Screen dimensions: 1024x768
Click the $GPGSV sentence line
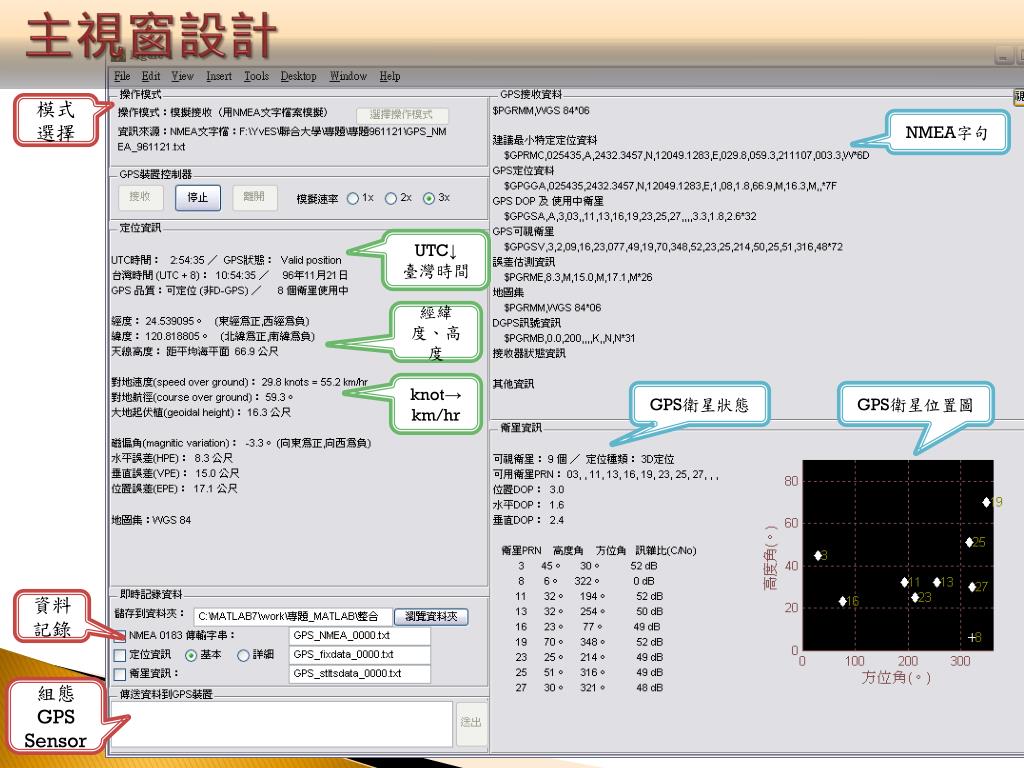coord(673,247)
